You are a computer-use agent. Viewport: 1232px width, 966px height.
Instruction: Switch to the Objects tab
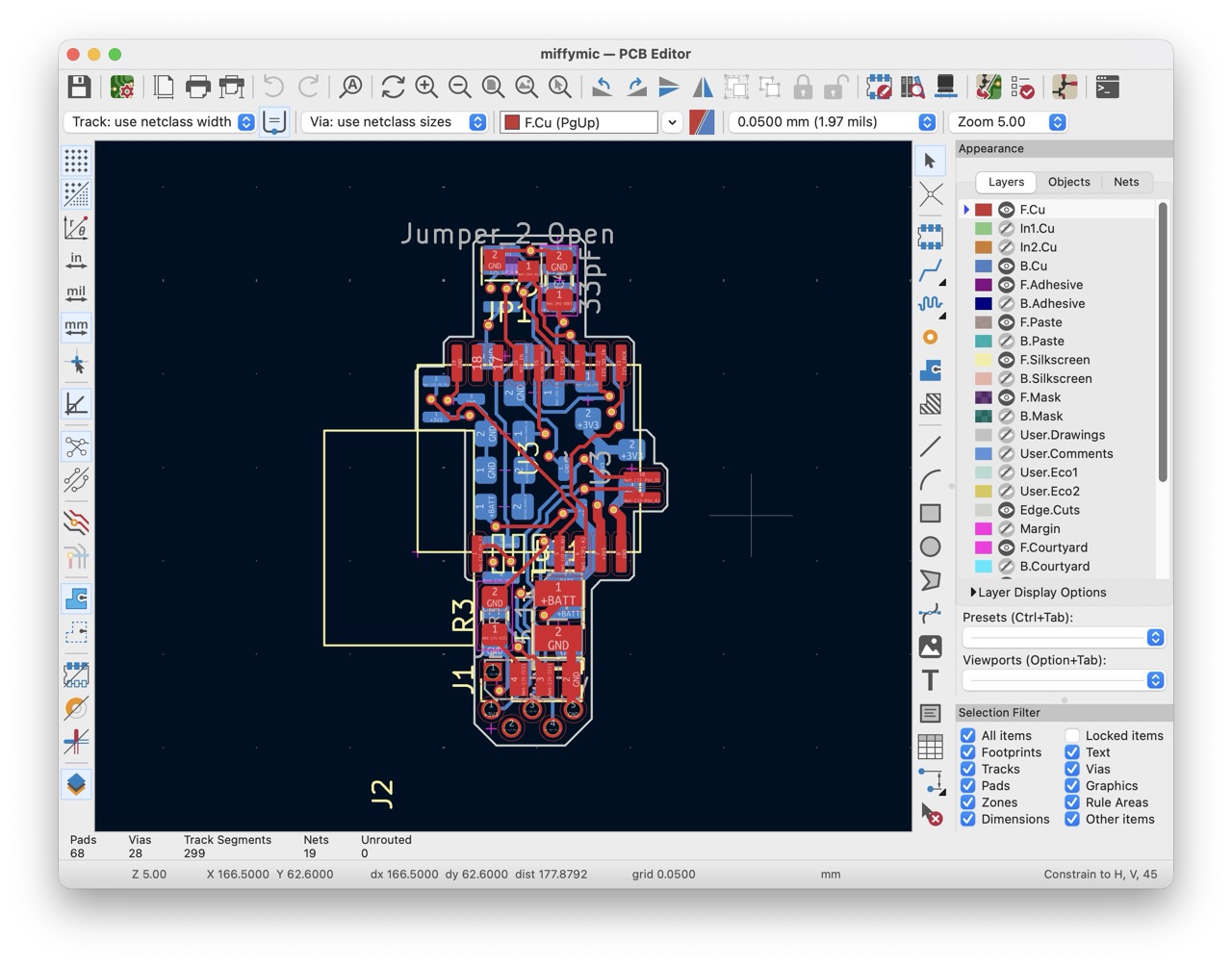point(1068,182)
